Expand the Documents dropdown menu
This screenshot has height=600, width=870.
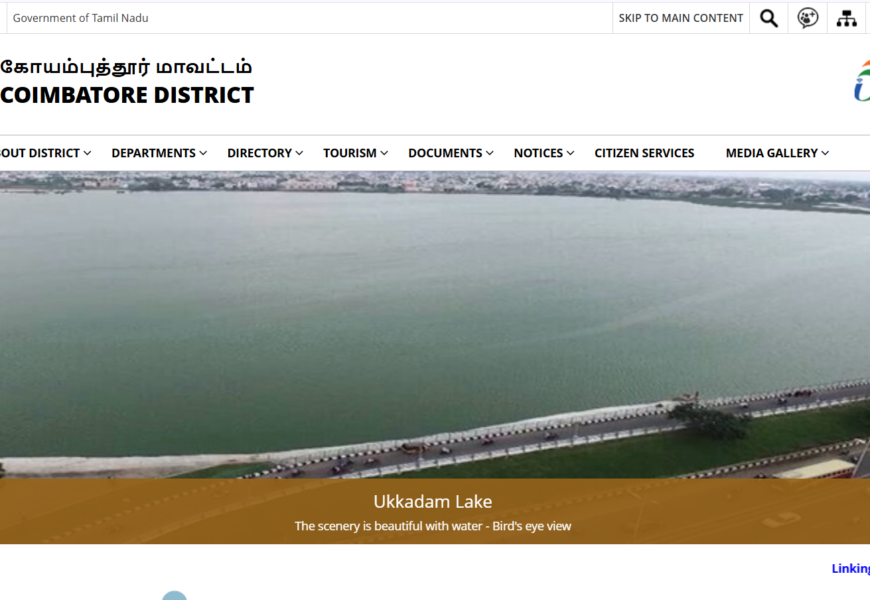point(451,153)
